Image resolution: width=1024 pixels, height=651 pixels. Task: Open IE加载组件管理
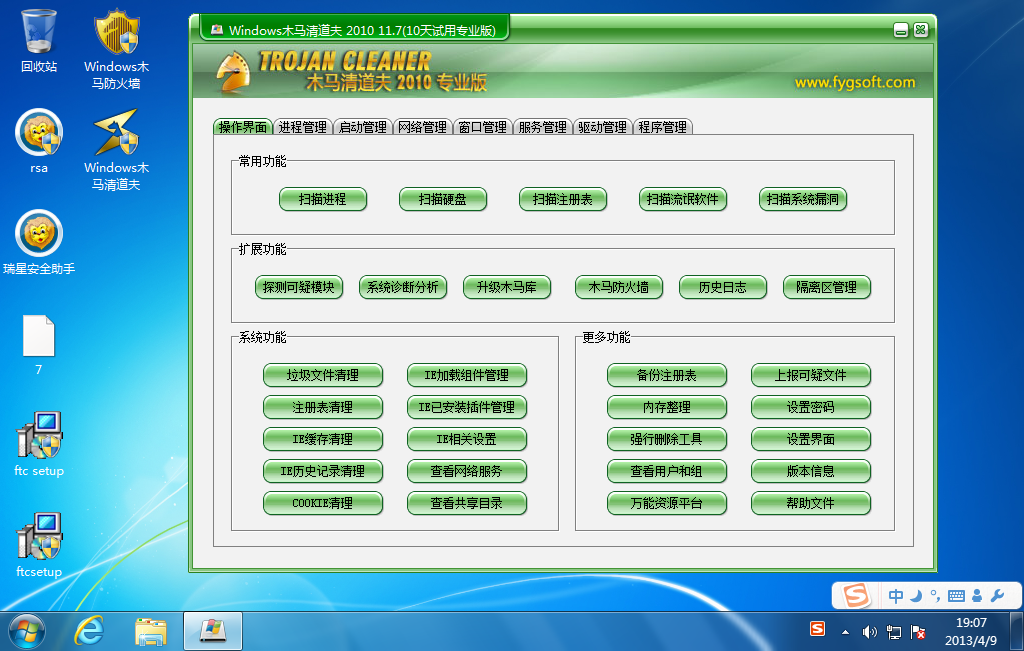click(x=466, y=375)
